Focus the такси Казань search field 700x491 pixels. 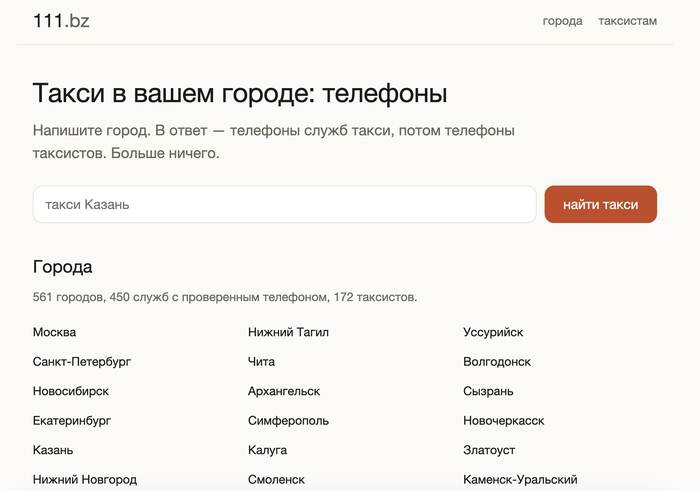point(284,204)
